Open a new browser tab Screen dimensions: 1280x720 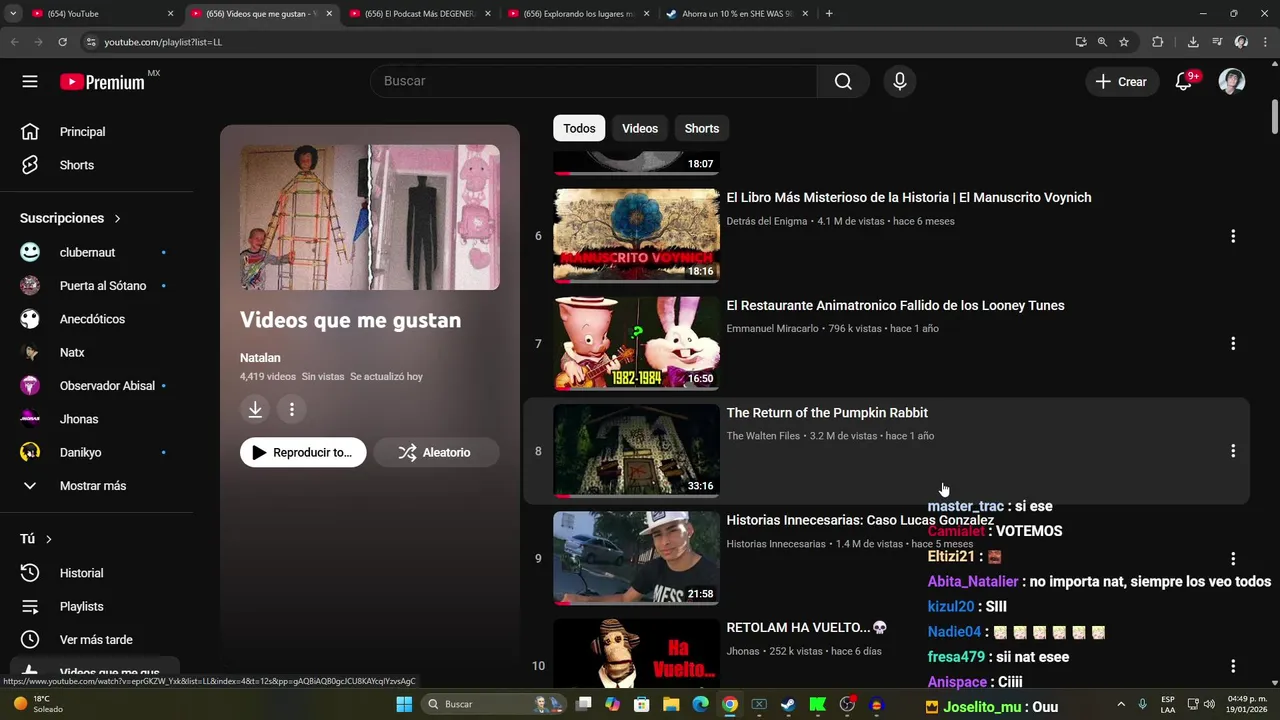tap(829, 14)
